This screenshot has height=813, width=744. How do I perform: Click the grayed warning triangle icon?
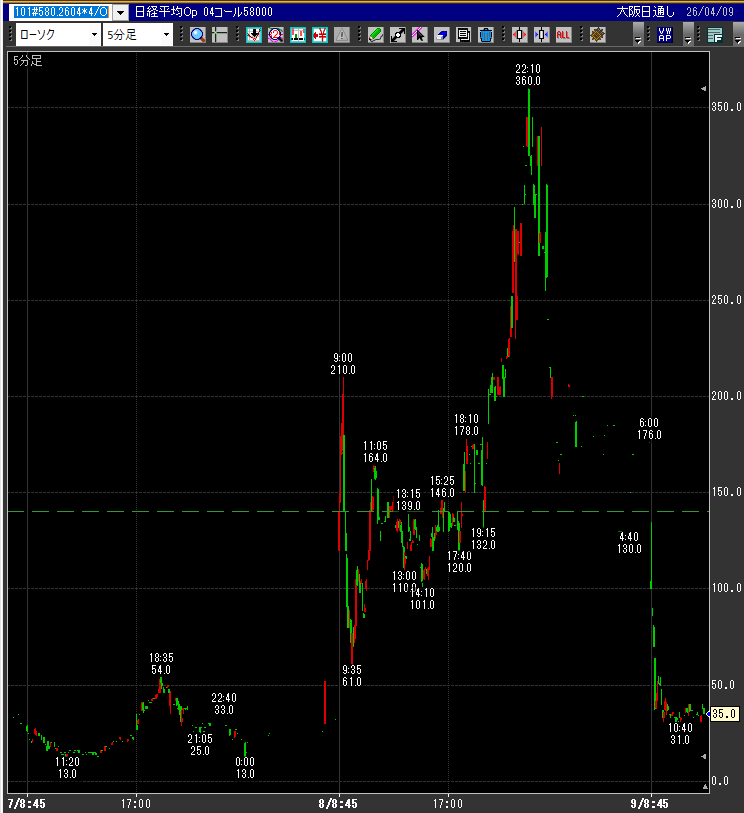click(x=342, y=35)
